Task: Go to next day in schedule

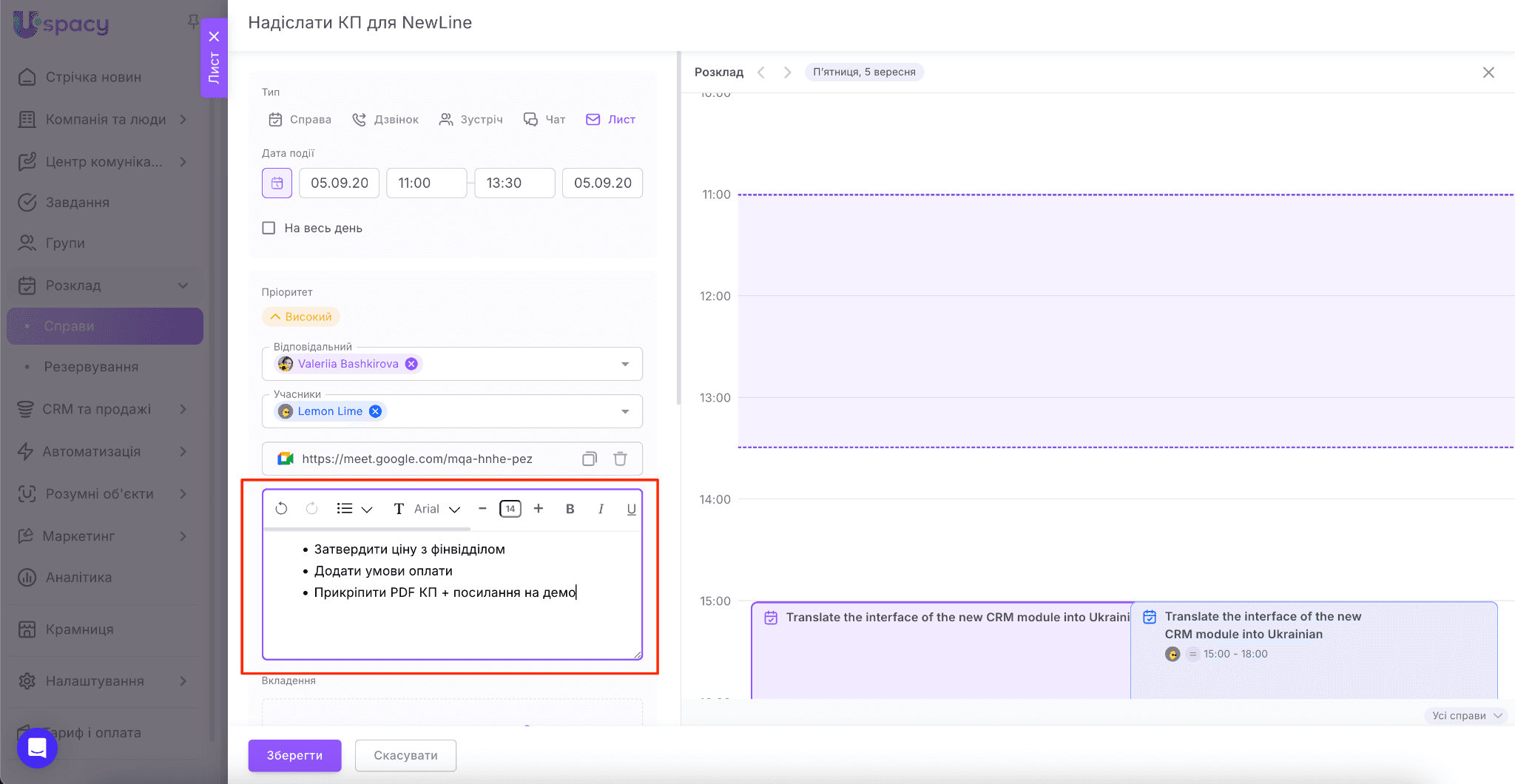Action: point(787,72)
